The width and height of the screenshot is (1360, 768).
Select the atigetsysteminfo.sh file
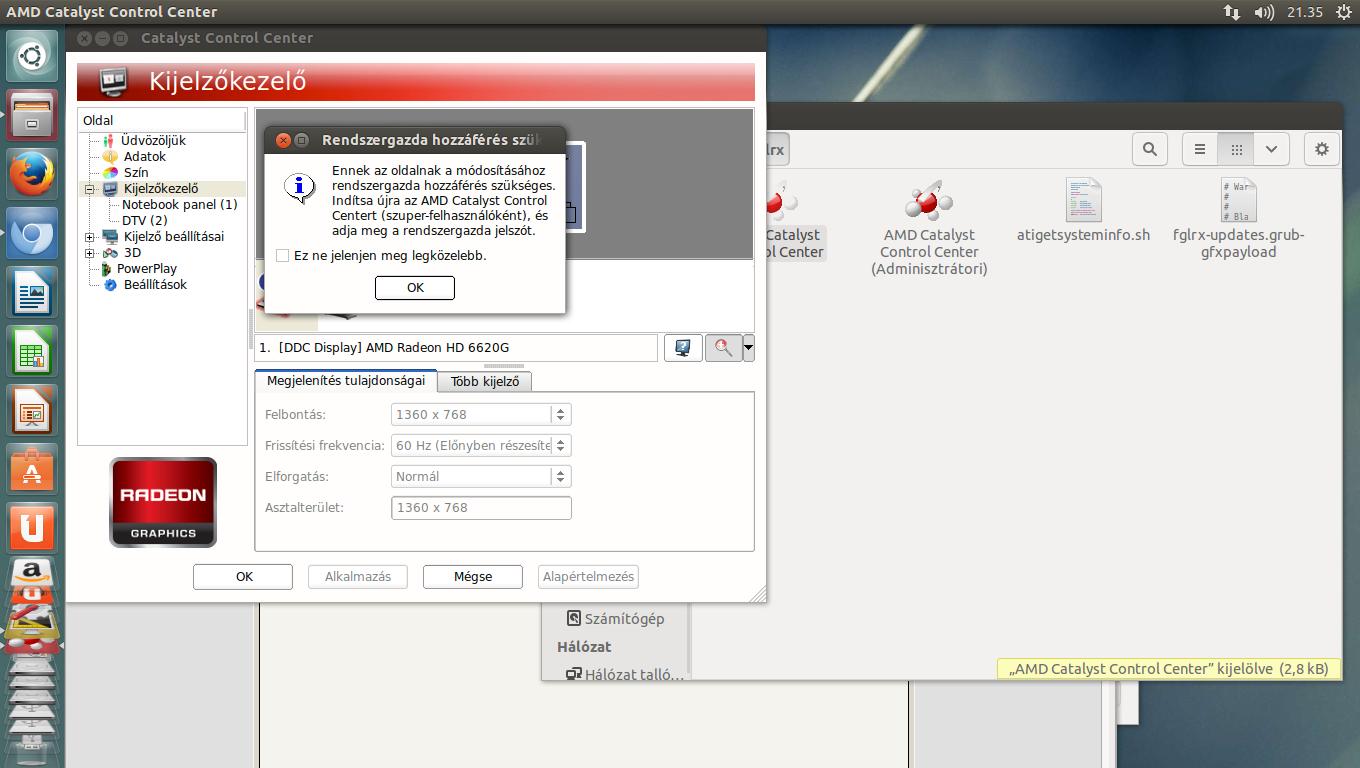coord(1083,211)
